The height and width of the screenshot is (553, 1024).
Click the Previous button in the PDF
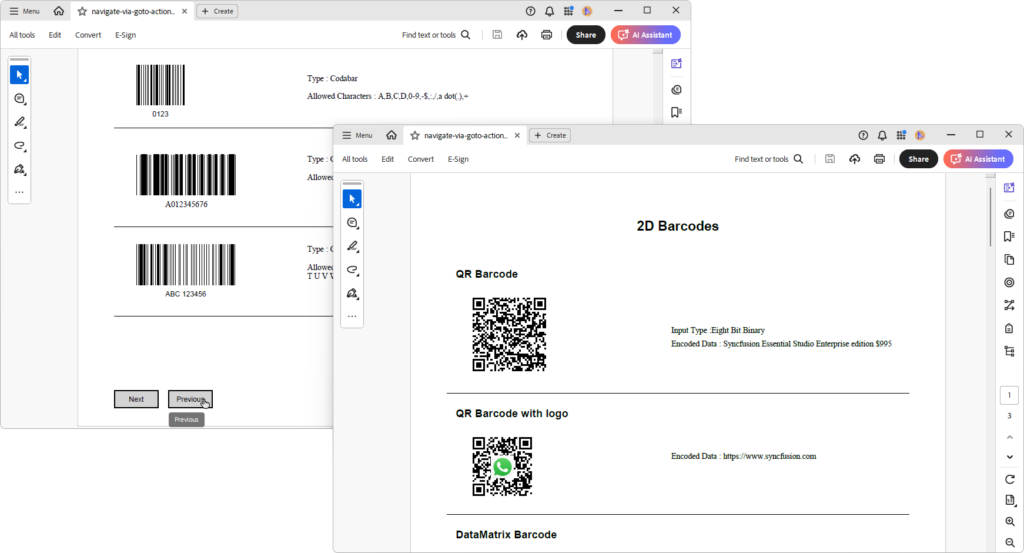pyautogui.click(x=190, y=399)
